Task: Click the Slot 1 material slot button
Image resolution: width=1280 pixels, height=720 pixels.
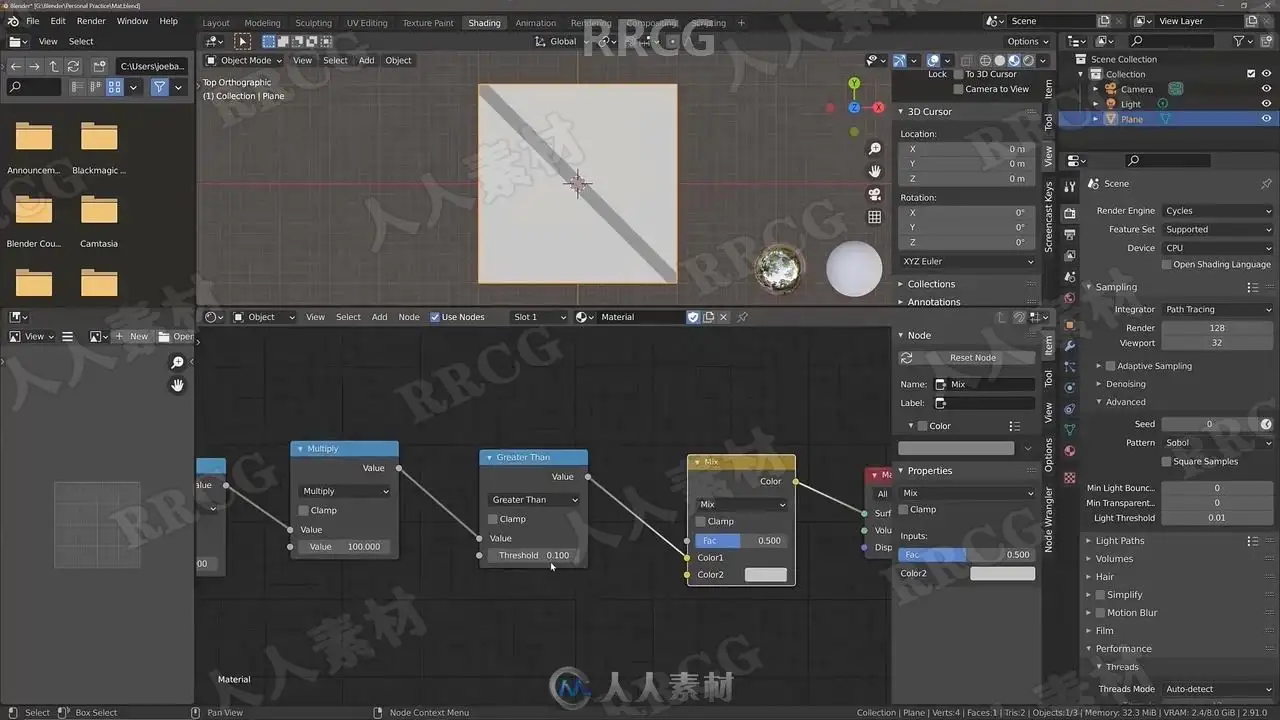Action: pyautogui.click(x=538, y=317)
